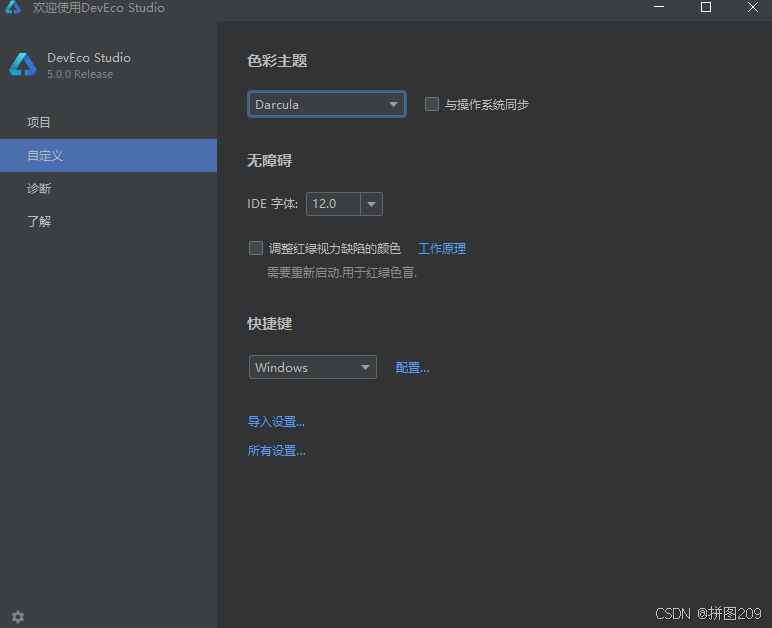Expand the IDE font size arrow

(372, 204)
